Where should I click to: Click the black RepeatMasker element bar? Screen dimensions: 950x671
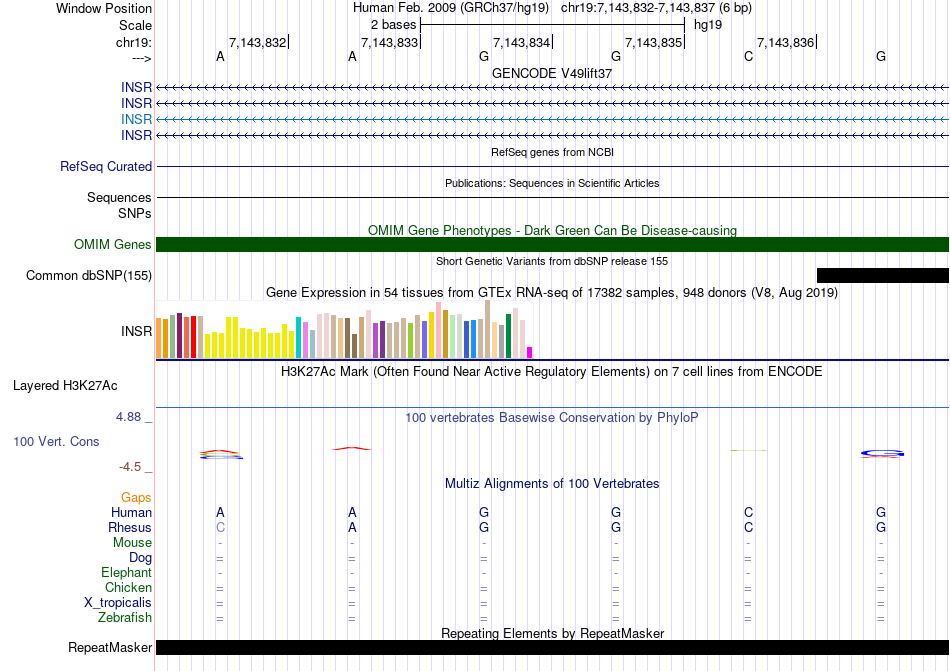click(x=552, y=648)
